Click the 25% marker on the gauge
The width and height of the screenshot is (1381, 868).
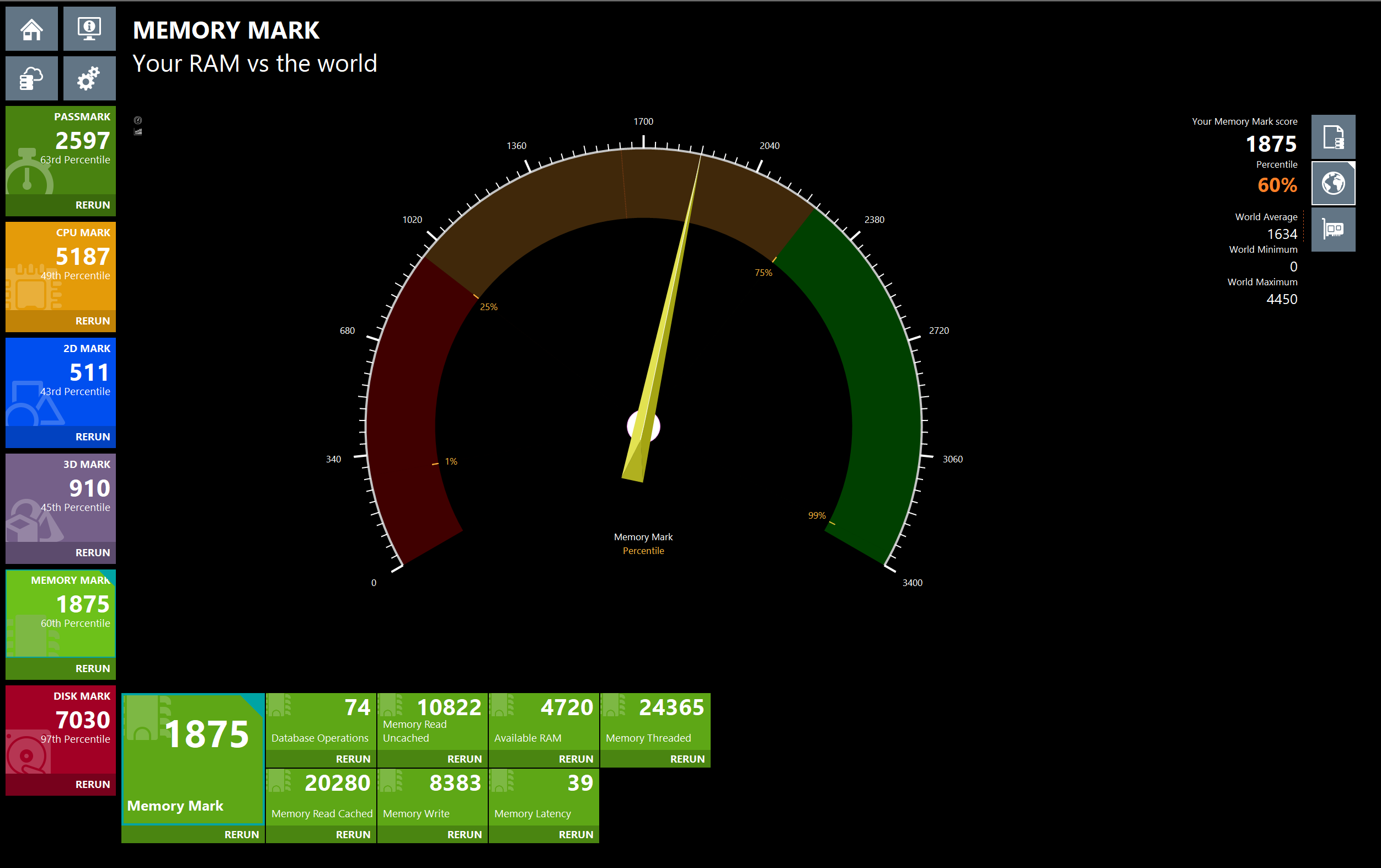click(x=489, y=307)
